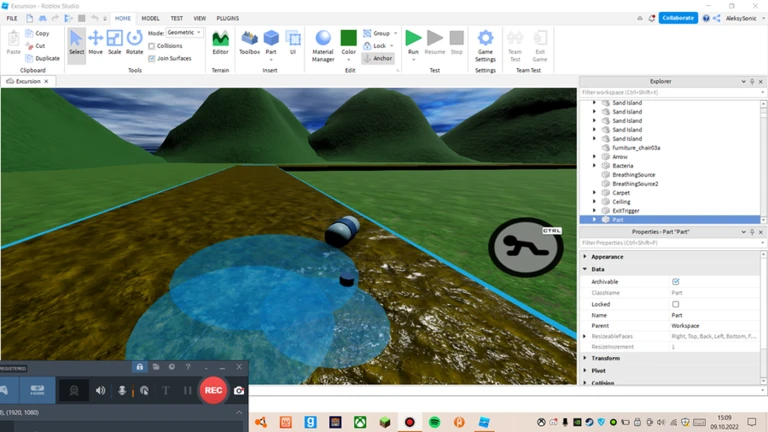
Task: Click Paste in the Clipboard group
Action: (x=14, y=43)
